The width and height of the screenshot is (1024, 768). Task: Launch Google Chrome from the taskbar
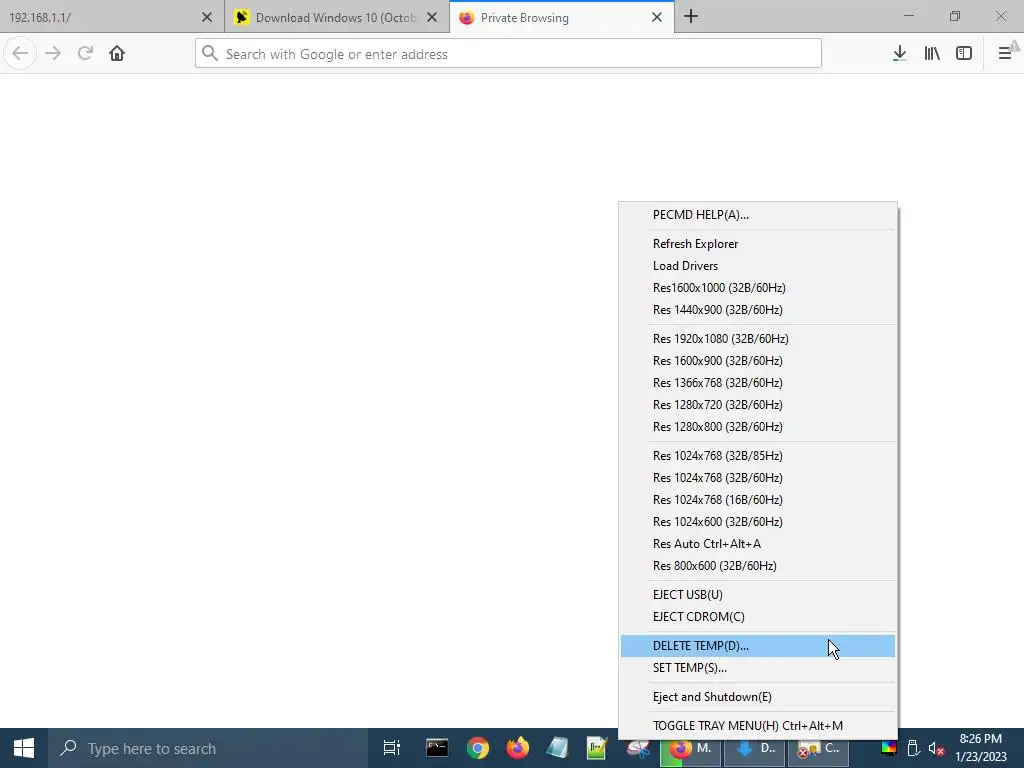tap(477, 748)
